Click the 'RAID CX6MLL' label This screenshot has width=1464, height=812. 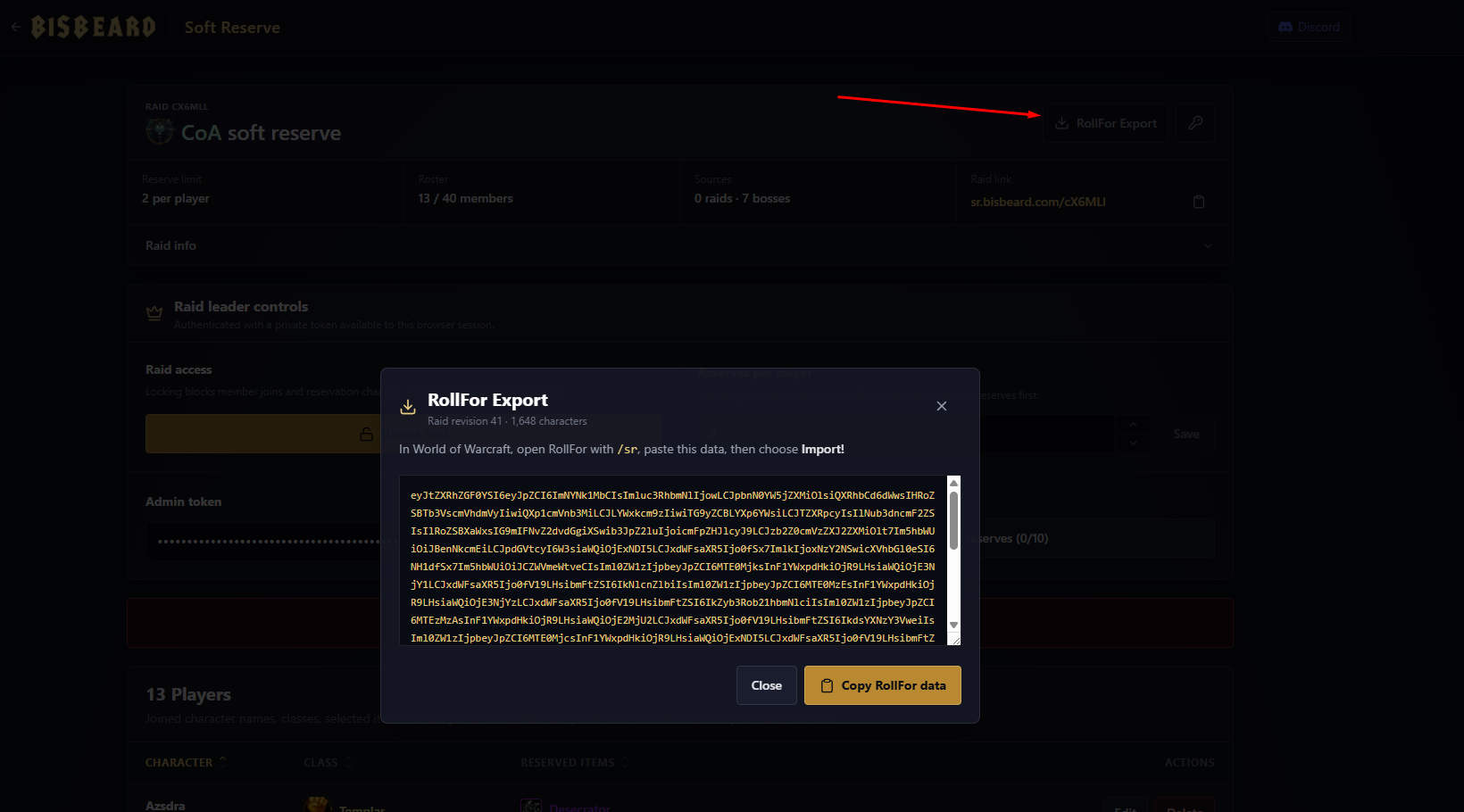pyautogui.click(x=177, y=106)
